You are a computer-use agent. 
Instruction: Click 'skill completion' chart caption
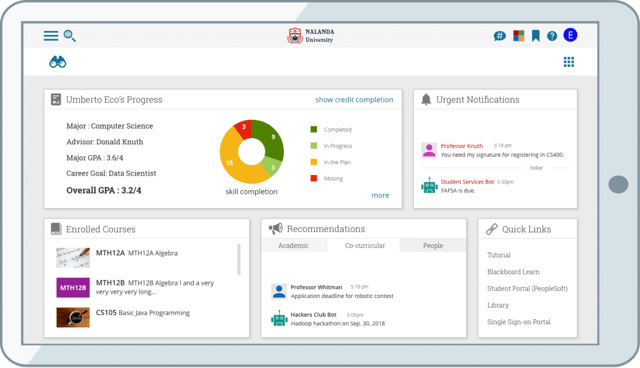(x=251, y=191)
